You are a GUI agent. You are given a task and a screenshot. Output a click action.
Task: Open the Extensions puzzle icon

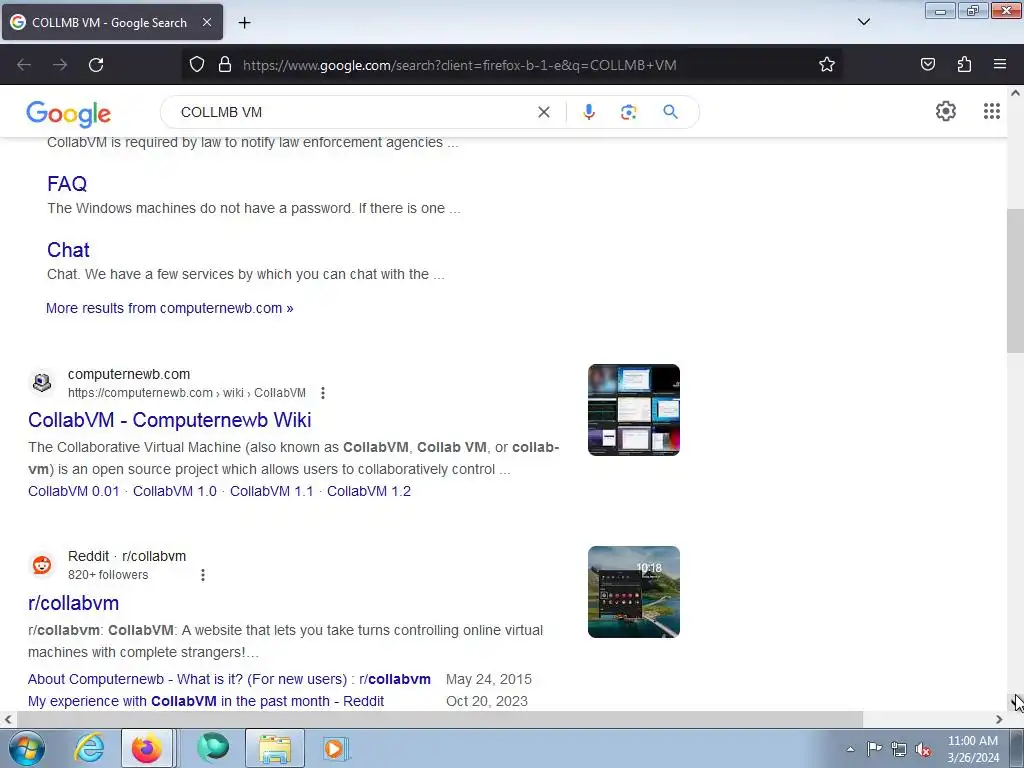pos(964,64)
